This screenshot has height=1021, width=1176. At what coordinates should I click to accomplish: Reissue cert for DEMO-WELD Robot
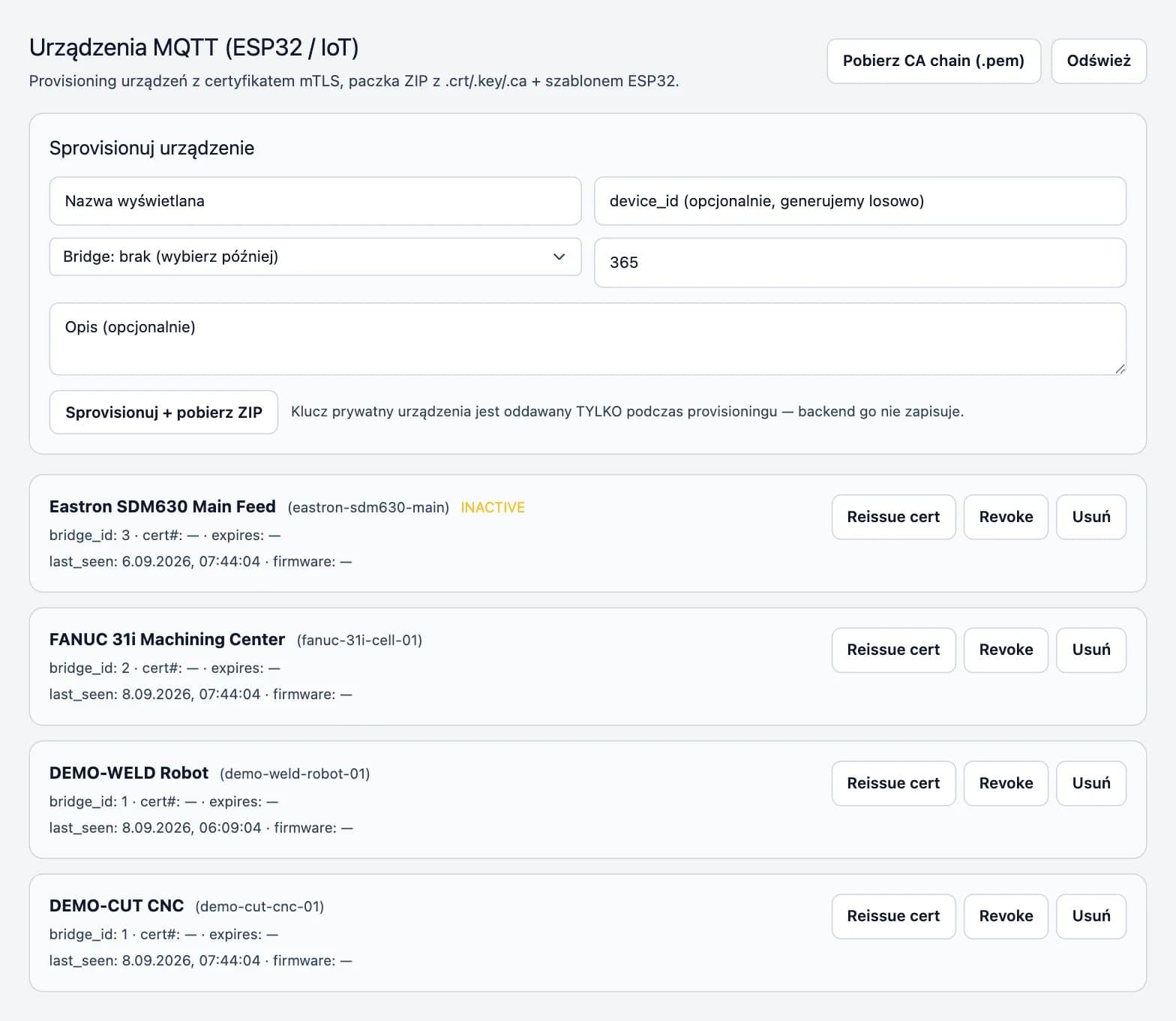pyautogui.click(x=893, y=783)
